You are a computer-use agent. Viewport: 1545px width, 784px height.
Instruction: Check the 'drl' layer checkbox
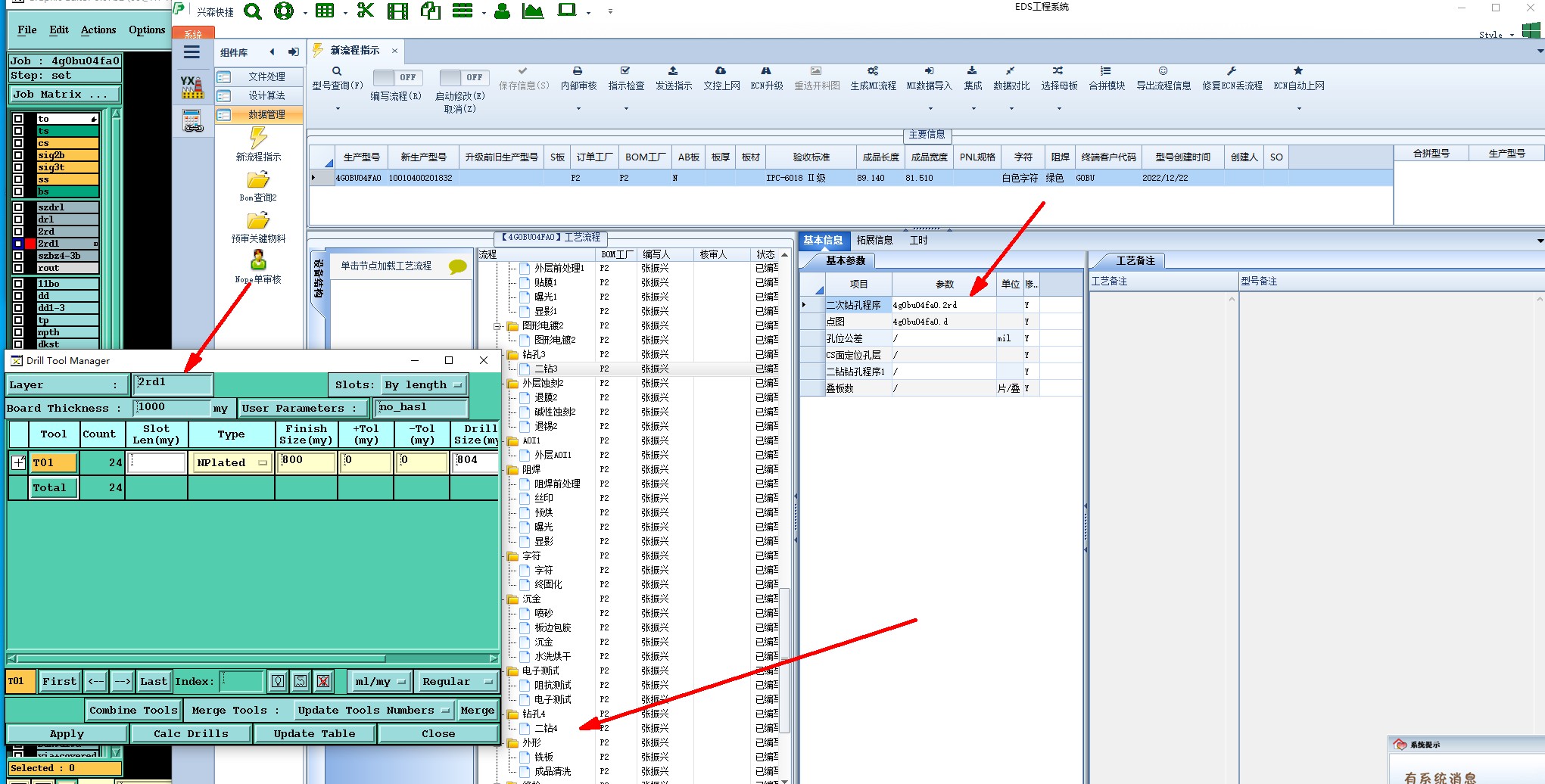point(18,219)
